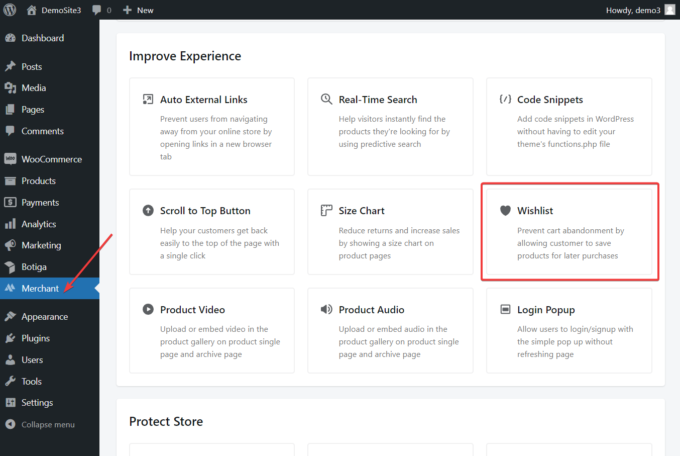This screenshot has height=456, width=680.
Task: Open the comments bubble icon in admin bar
Action: tap(97, 10)
